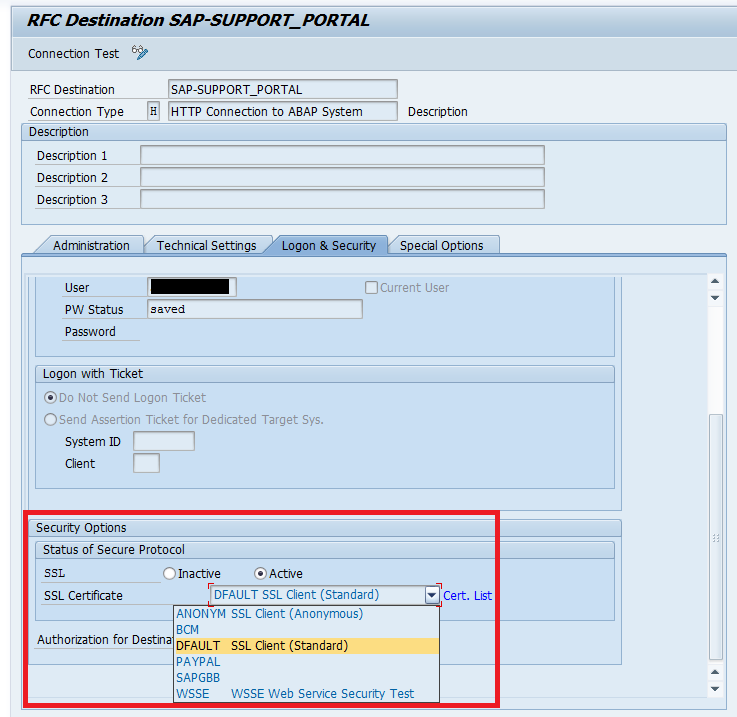The image size is (737, 717).
Task: Select Do Not Send Logon Ticket
Action: 50,398
